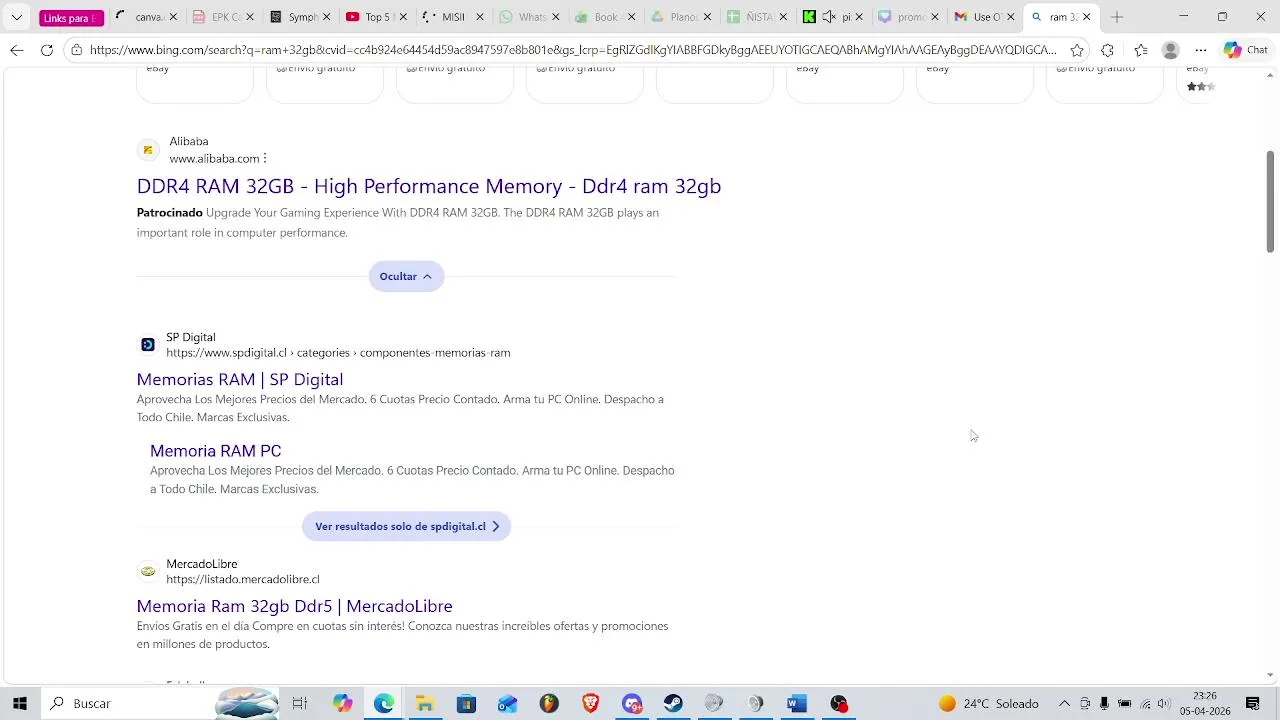Open Microsoft Store from the taskbar
The height and width of the screenshot is (720, 1280).
pos(466,704)
